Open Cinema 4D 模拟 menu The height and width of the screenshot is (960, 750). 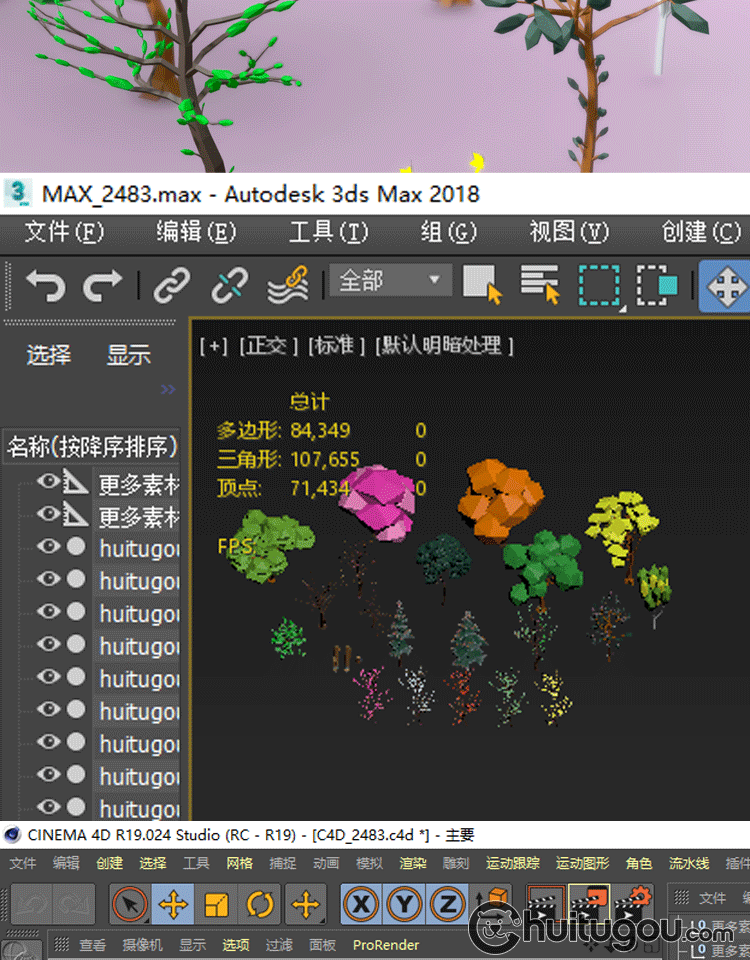370,863
